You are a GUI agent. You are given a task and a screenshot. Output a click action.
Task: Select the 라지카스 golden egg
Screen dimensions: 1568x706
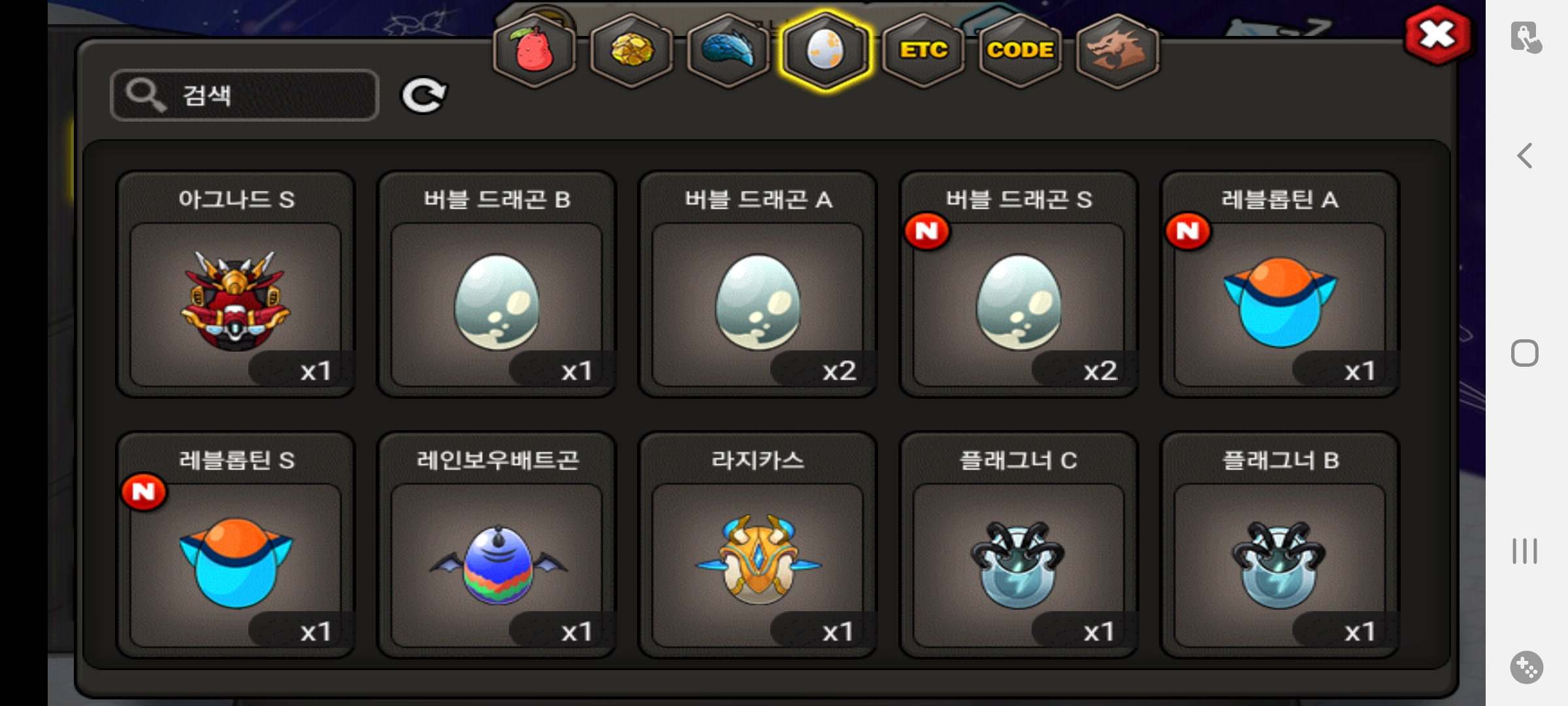coord(758,545)
